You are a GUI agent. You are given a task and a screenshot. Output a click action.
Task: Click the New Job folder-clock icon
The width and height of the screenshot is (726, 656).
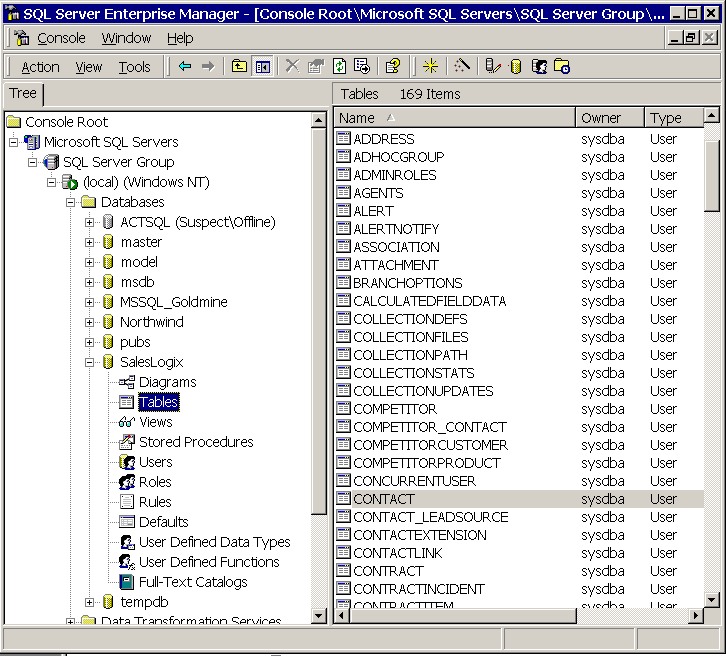(x=562, y=66)
